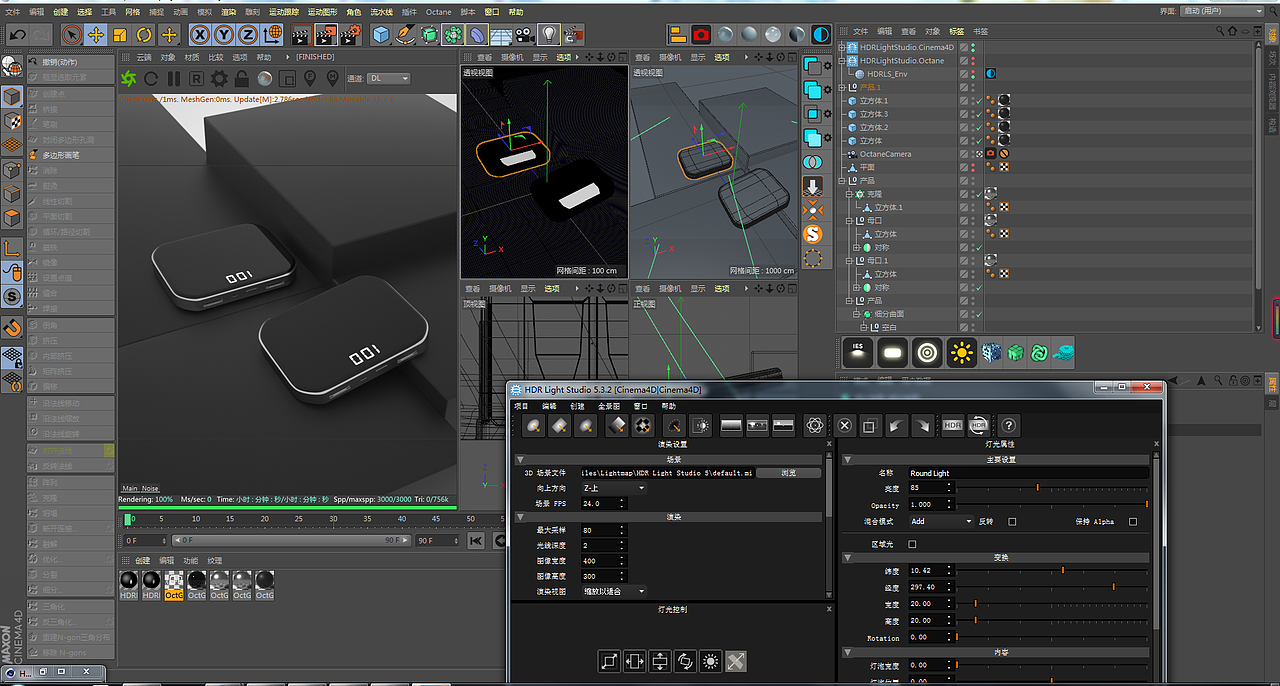Open the 全景图 menu in HDR Light Studio
Image resolution: width=1280 pixels, height=686 pixels.
point(609,406)
